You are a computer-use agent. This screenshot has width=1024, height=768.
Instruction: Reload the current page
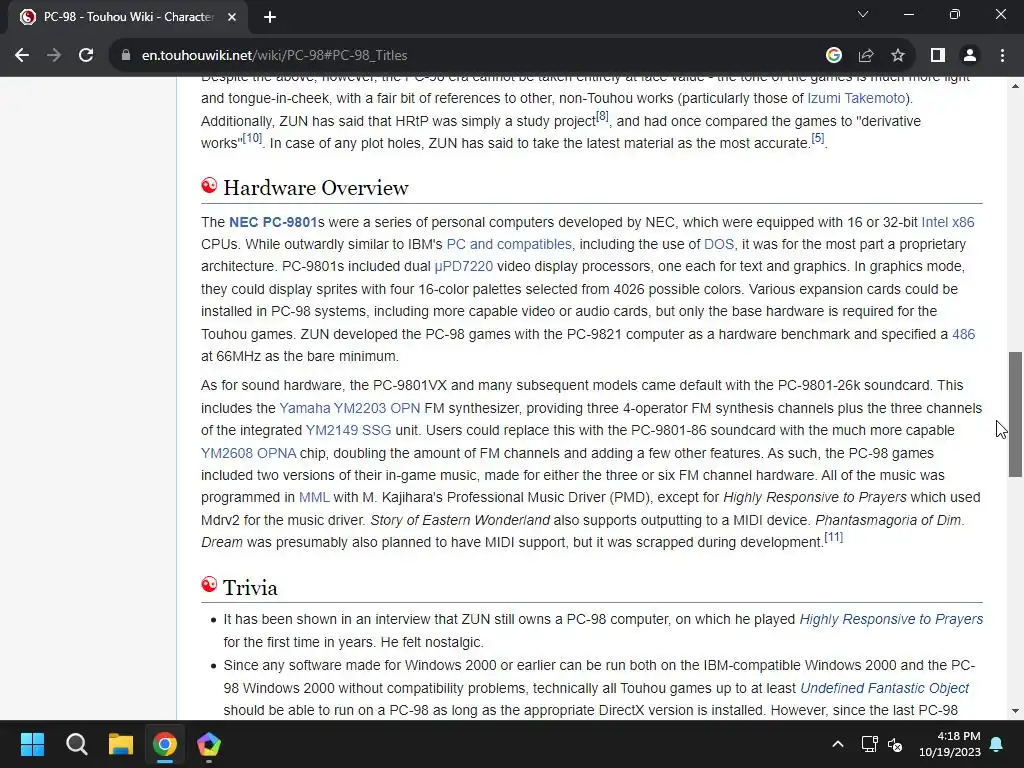86,56
